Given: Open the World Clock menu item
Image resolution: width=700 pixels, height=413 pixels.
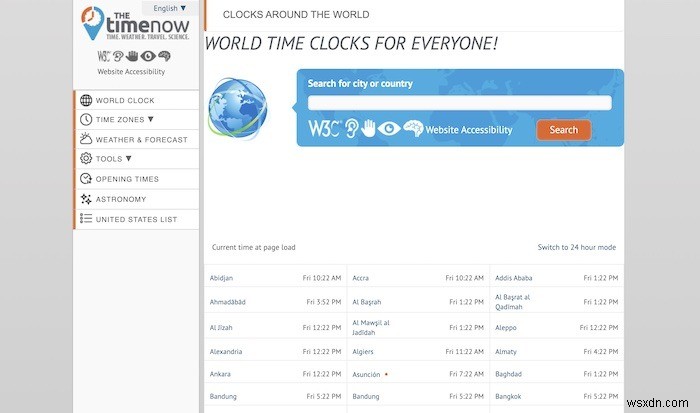Looking at the screenshot, I should tap(137, 100).
